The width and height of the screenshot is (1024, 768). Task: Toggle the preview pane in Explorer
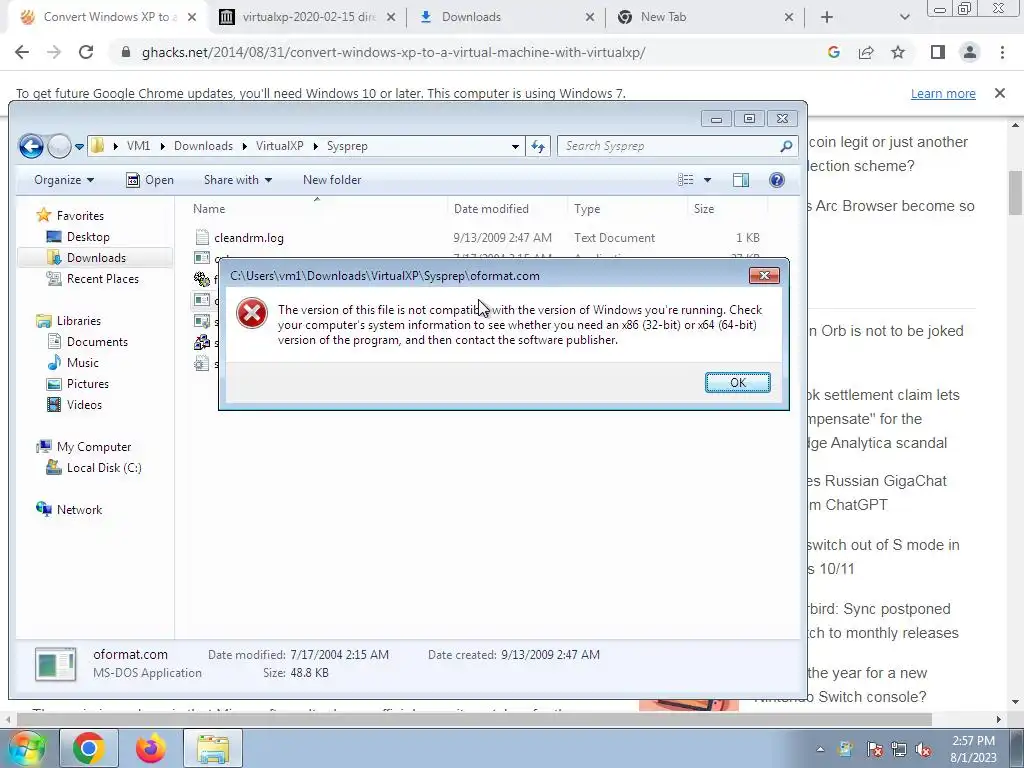point(741,180)
